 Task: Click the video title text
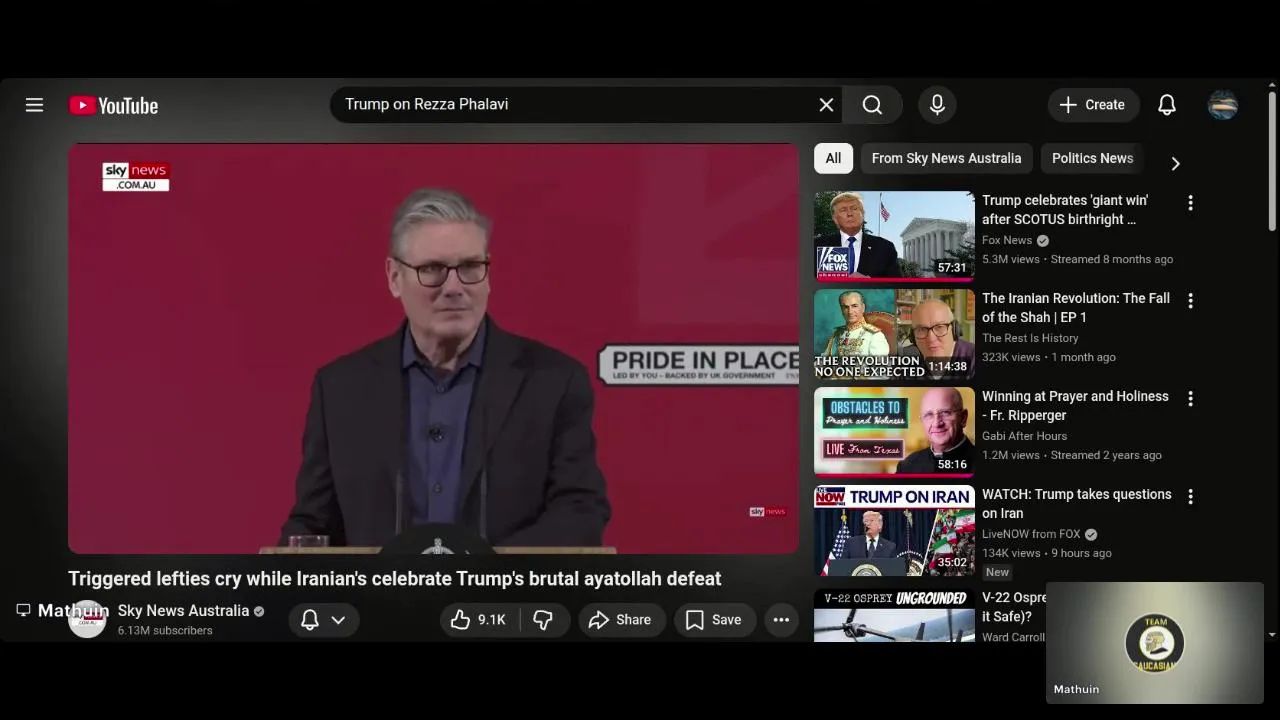click(x=394, y=579)
